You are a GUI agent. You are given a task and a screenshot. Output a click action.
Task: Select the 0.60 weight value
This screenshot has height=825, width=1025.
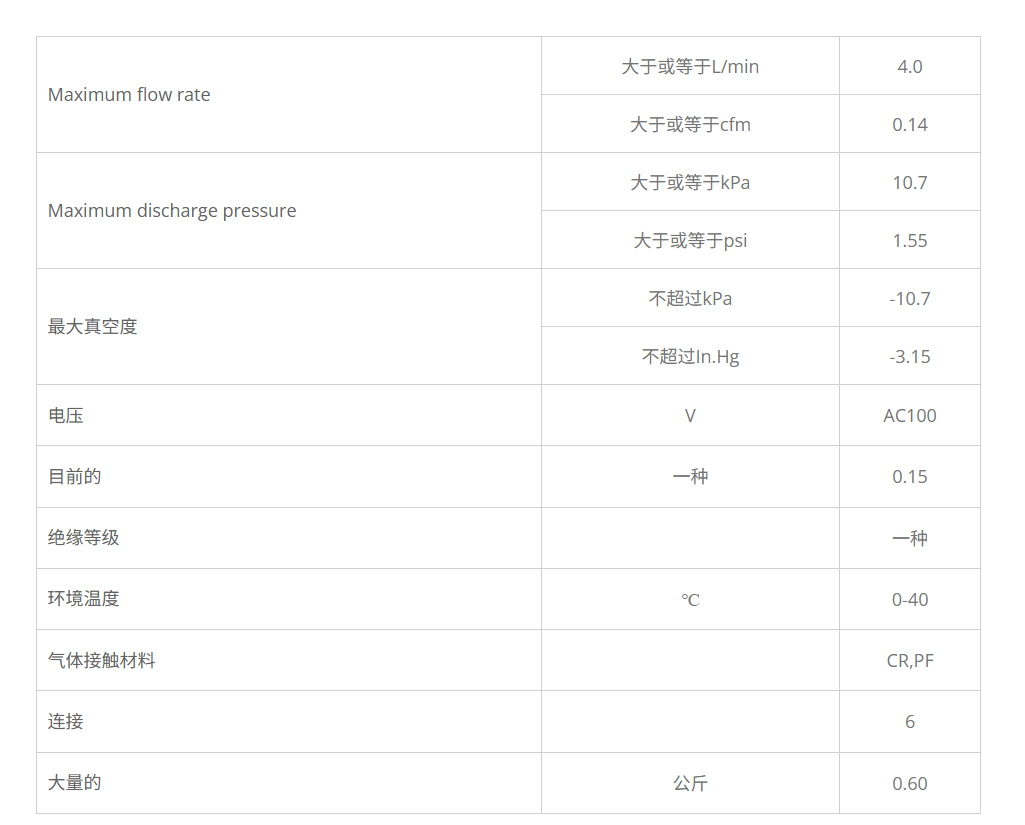(910, 784)
